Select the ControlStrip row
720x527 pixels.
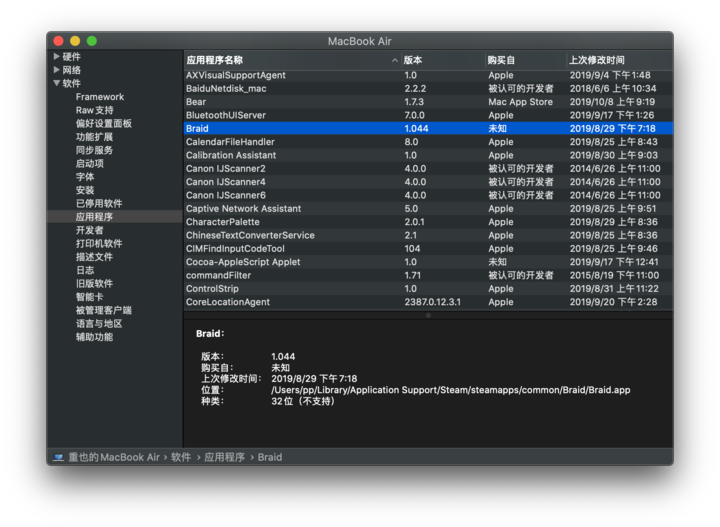(x=428, y=288)
